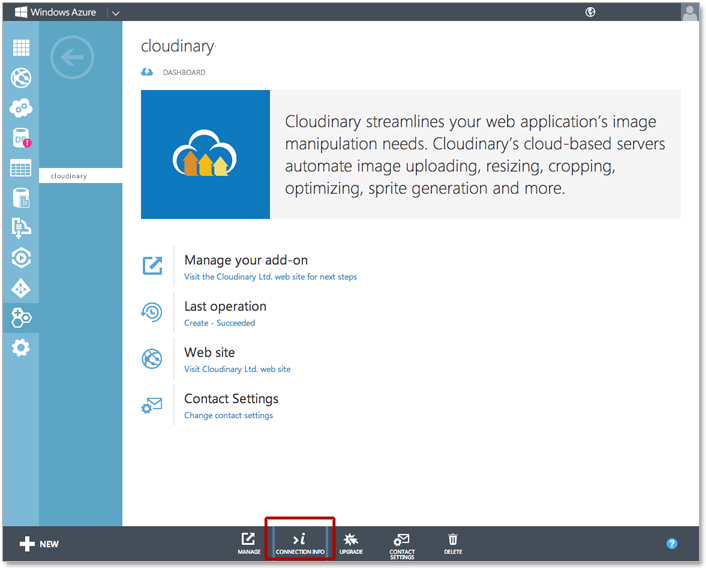The image size is (706, 568).
Task: Open Add-ons hexagon icon in sidebar
Action: coord(21,318)
